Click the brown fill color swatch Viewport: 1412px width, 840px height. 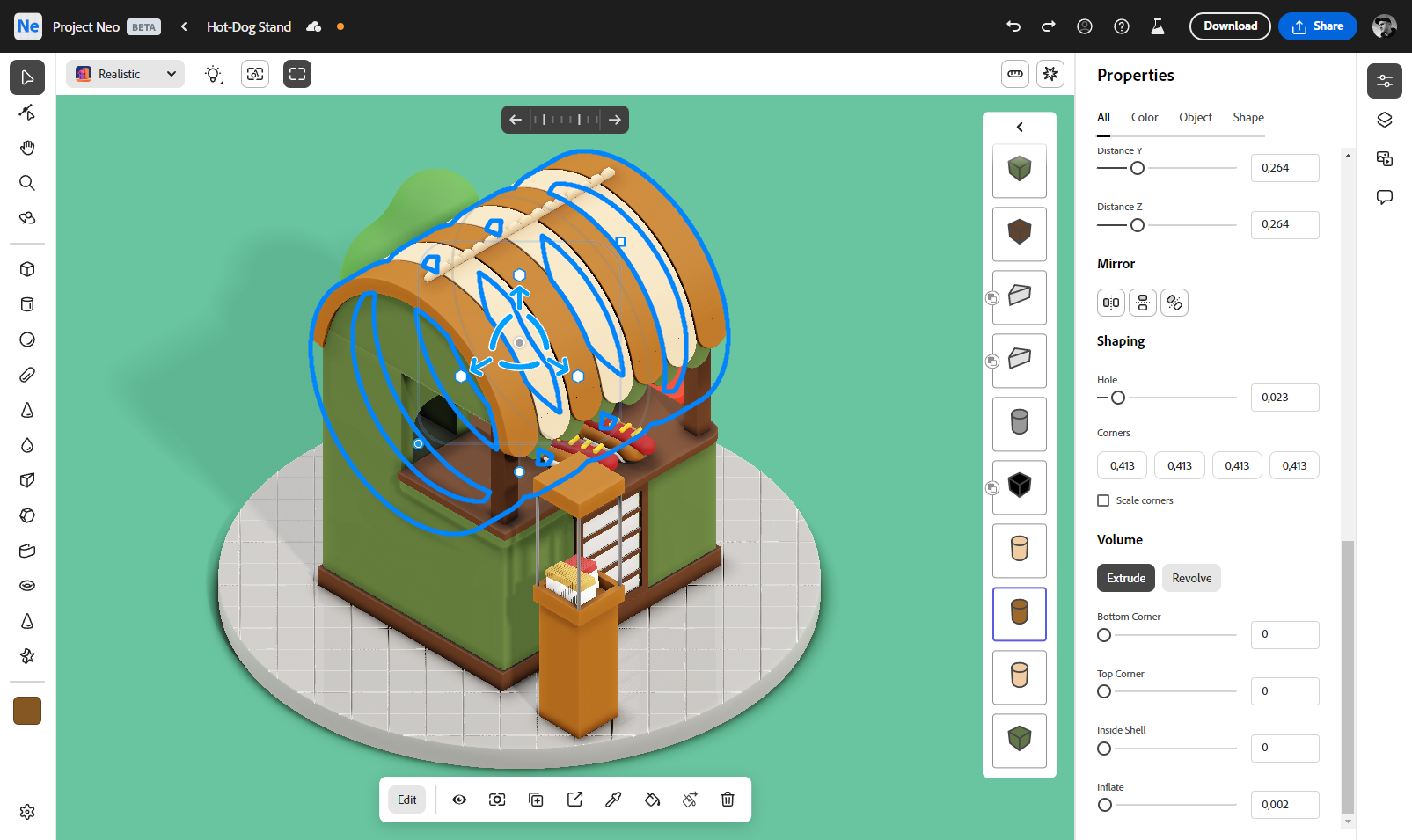click(27, 711)
